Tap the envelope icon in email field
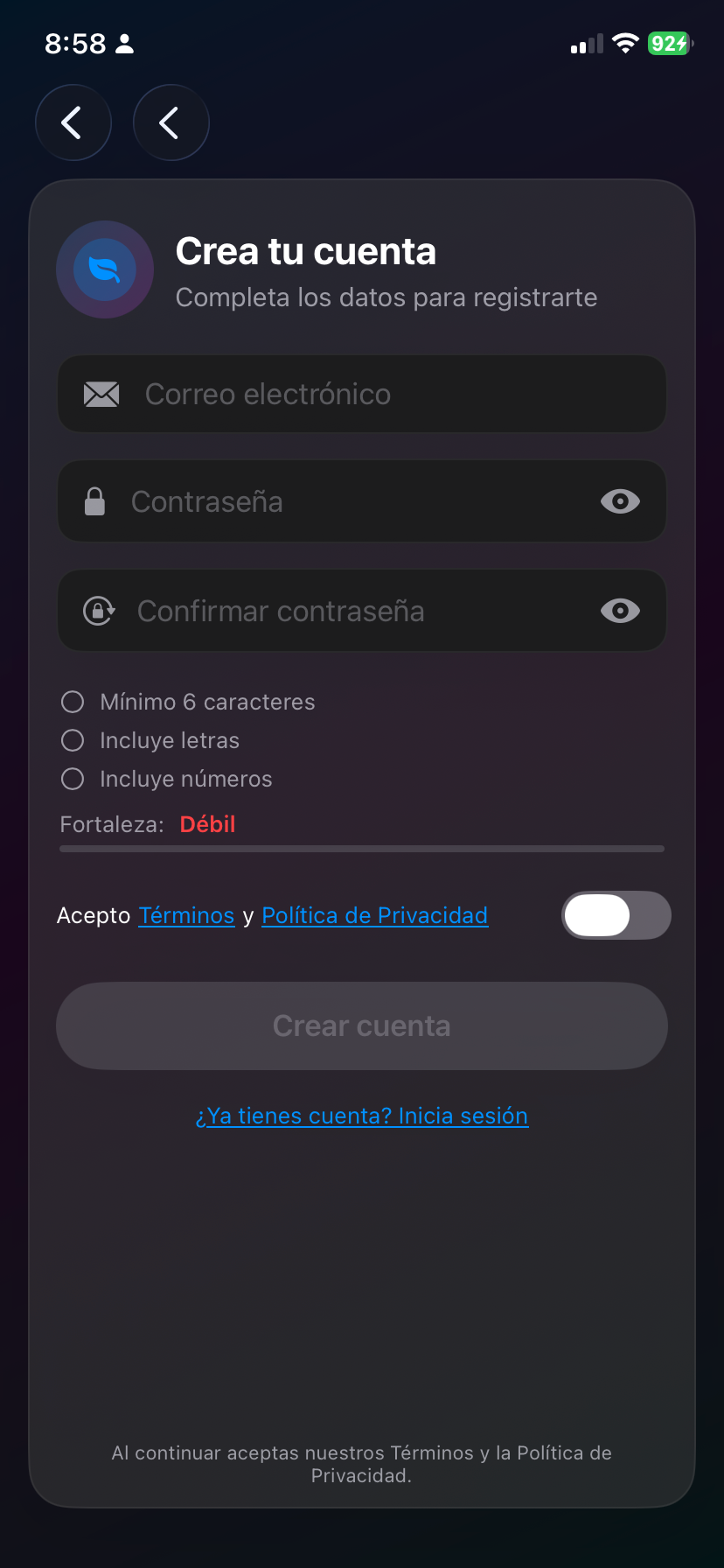 101,395
